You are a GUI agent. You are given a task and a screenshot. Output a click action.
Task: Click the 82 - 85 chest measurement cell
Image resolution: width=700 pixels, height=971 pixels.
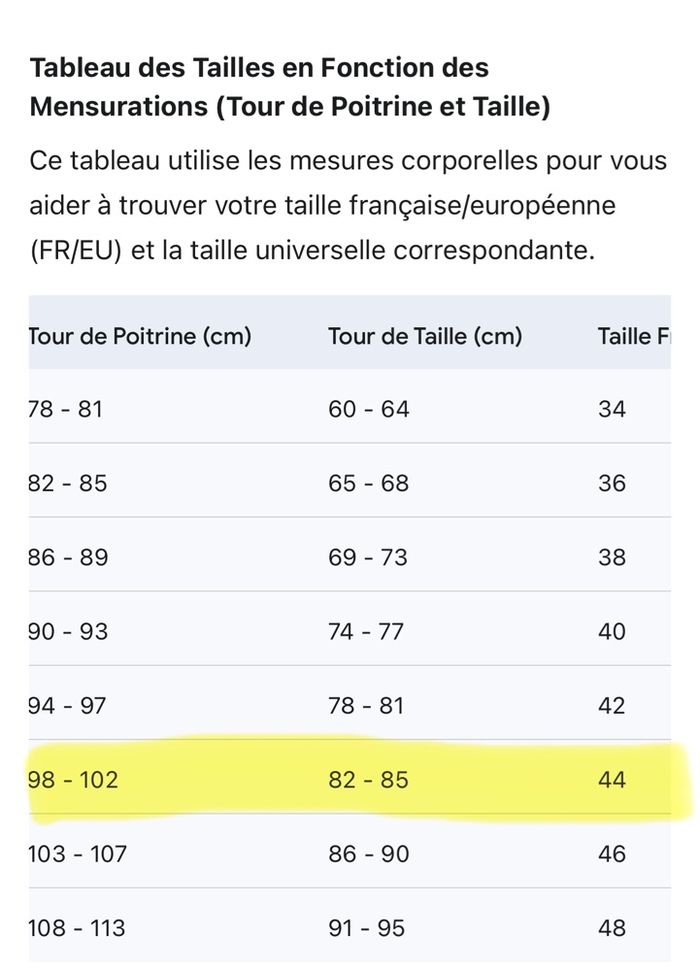[x=68, y=483]
